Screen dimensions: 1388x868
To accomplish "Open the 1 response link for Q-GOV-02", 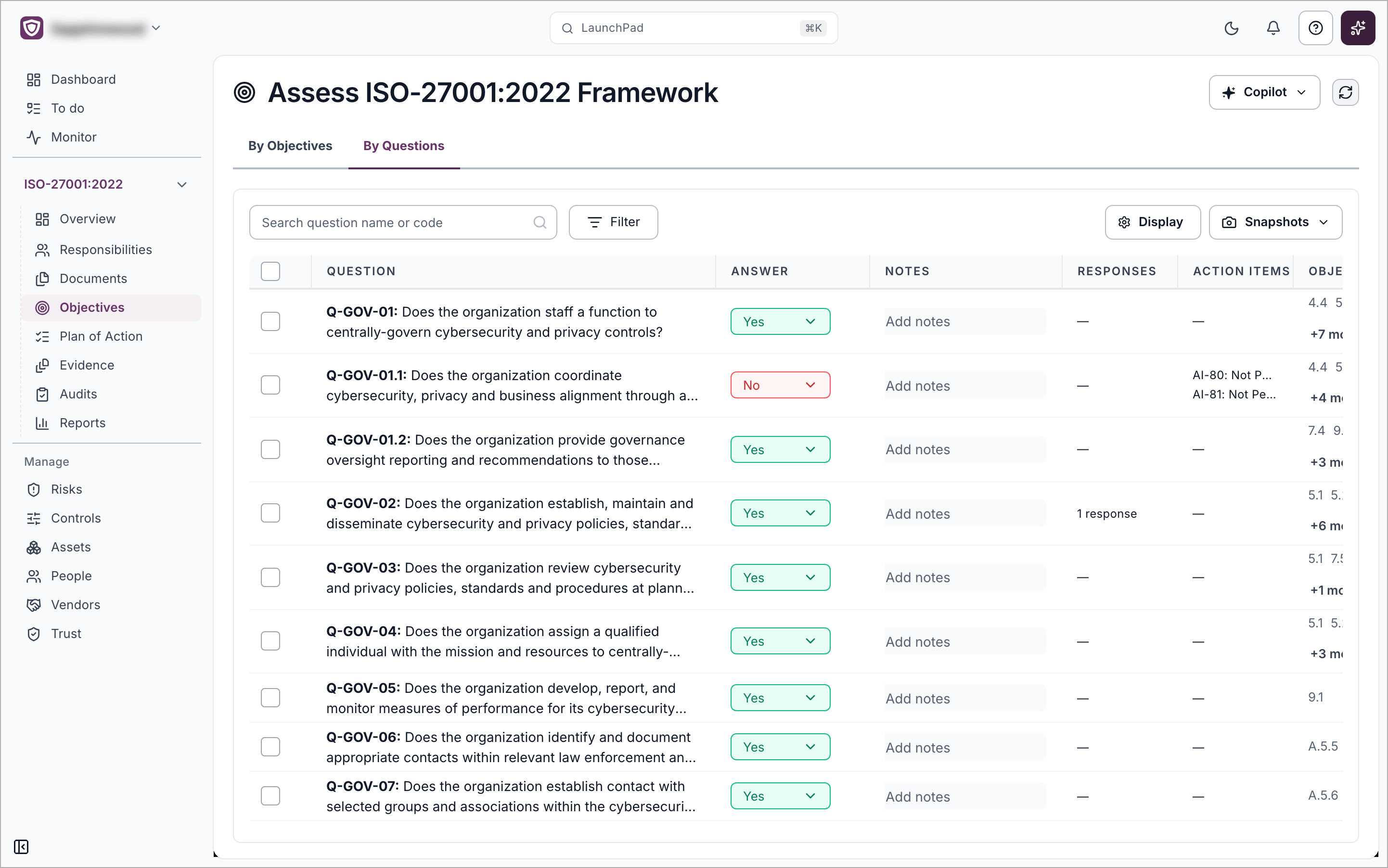I will (1106, 513).
